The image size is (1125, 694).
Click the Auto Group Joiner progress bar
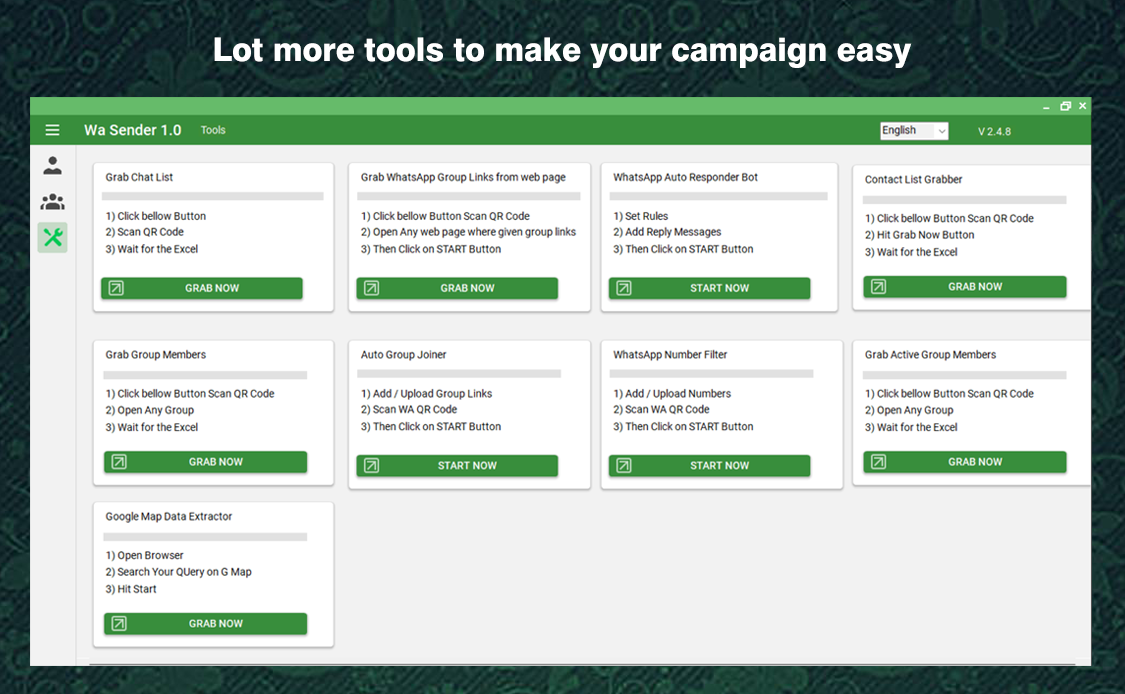459,373
